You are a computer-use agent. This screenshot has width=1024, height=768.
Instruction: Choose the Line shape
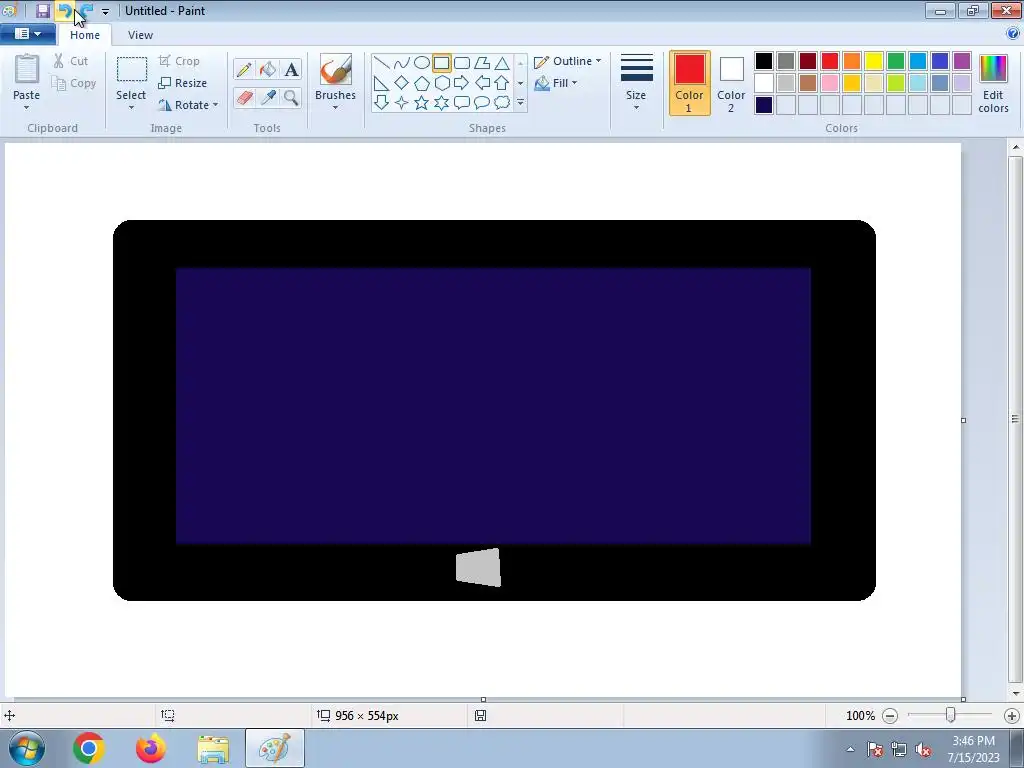coord(381,63)
